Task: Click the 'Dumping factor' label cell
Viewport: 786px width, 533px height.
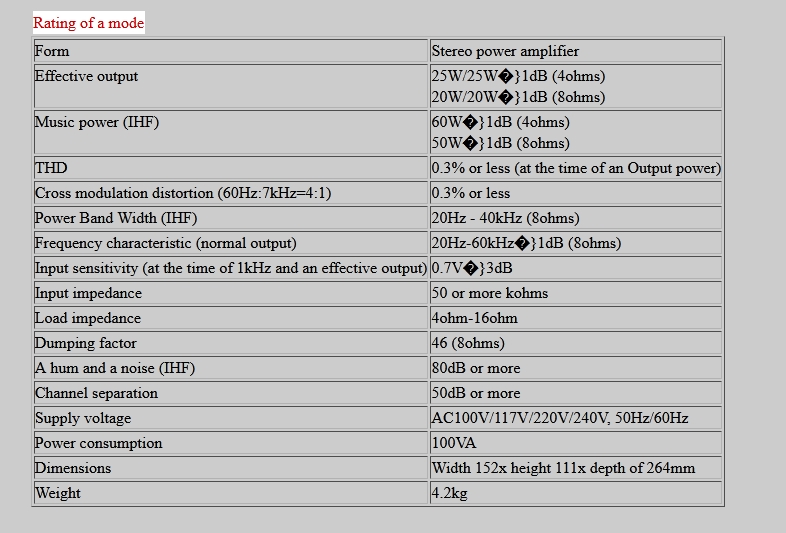Action: tap(86, 343)
